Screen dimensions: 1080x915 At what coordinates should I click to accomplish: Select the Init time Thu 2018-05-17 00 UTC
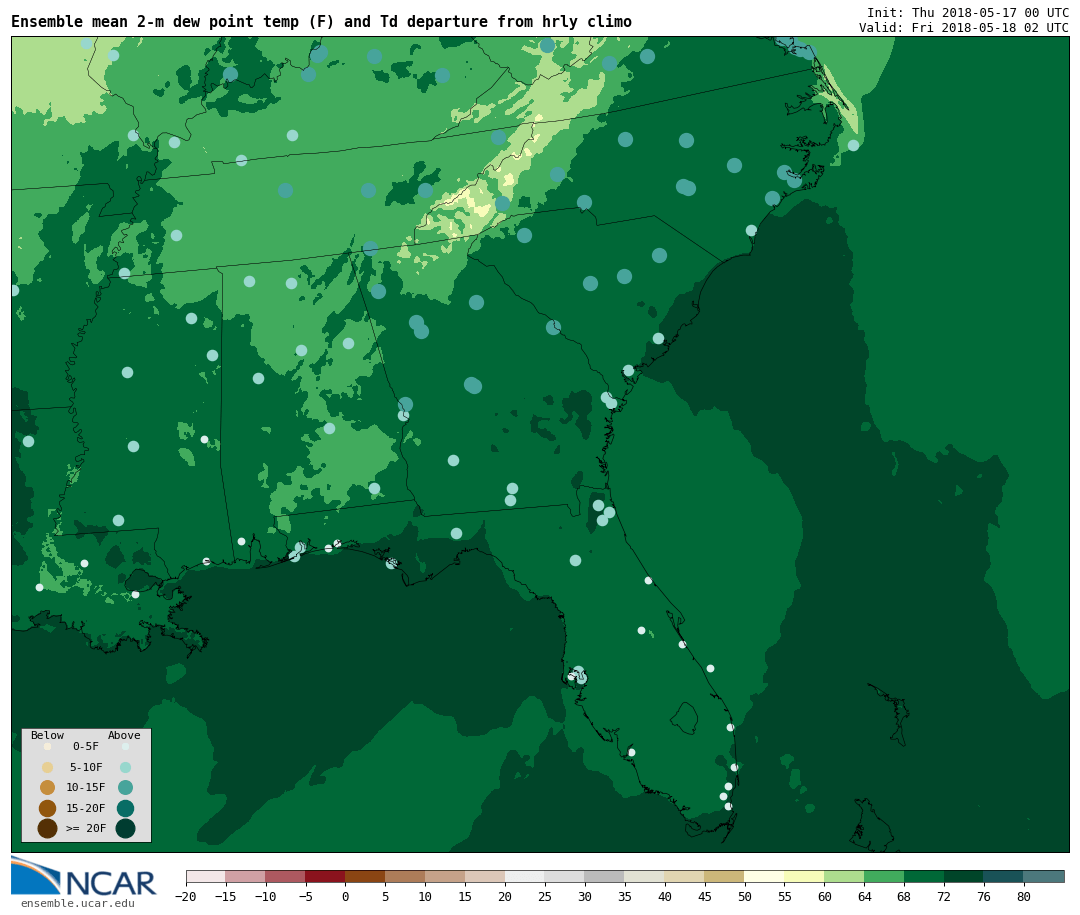(968, 12)
